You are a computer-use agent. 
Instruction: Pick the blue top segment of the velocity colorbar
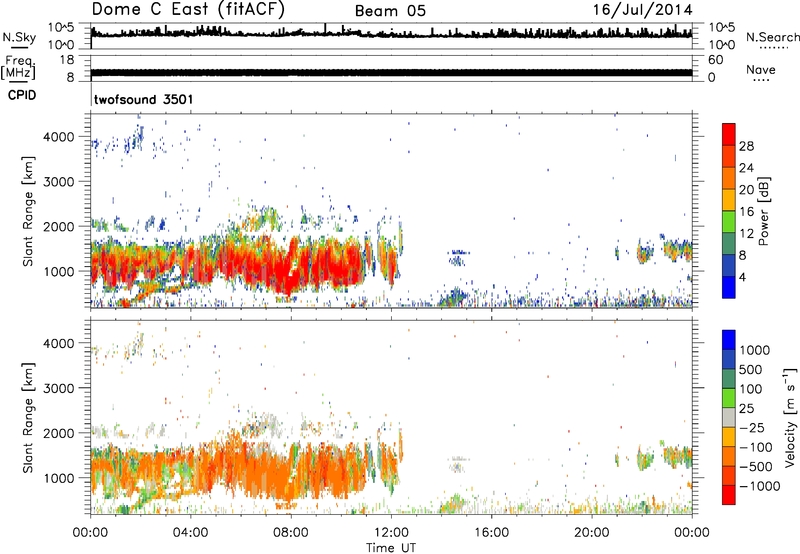729,340
